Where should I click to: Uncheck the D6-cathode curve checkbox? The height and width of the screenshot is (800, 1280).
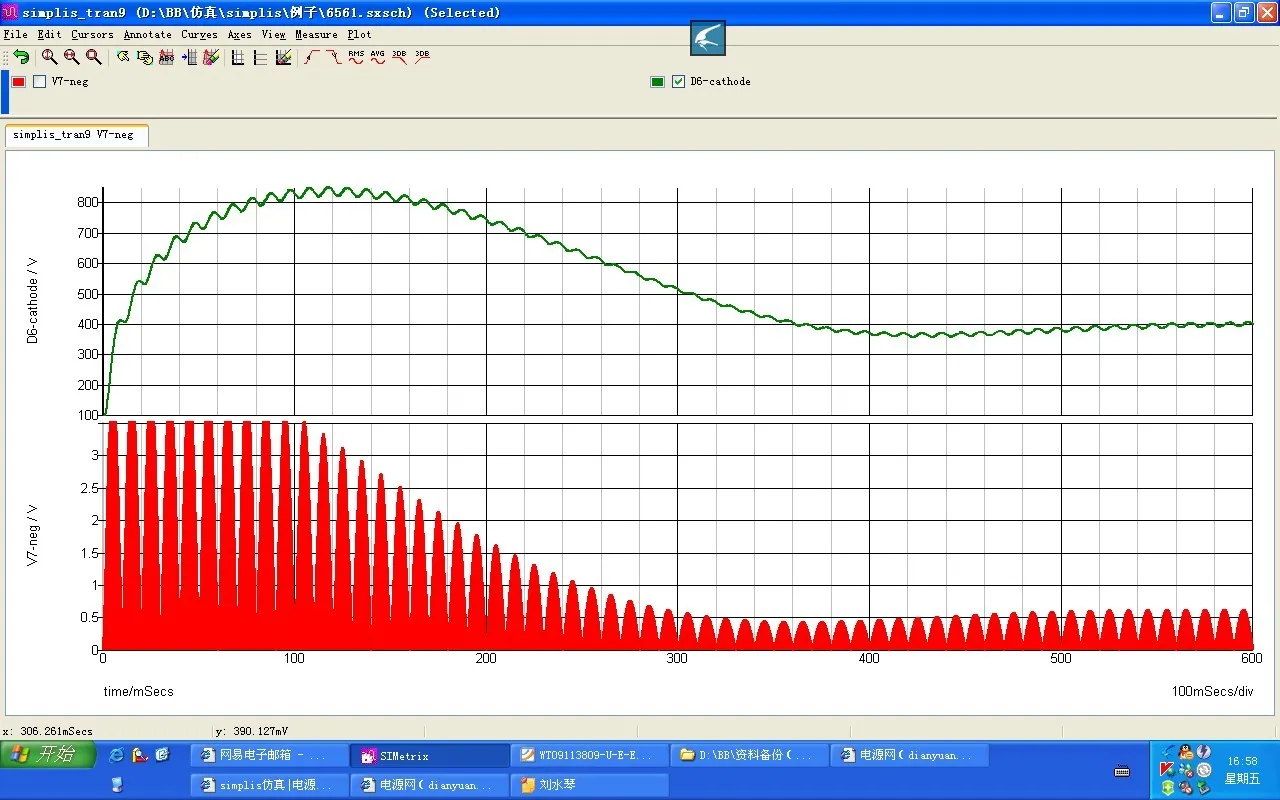point(679,82)
